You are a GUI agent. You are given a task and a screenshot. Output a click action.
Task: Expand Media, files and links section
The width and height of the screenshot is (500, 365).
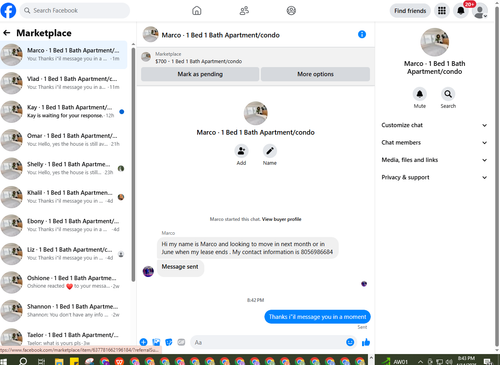[x=434, y=160]
